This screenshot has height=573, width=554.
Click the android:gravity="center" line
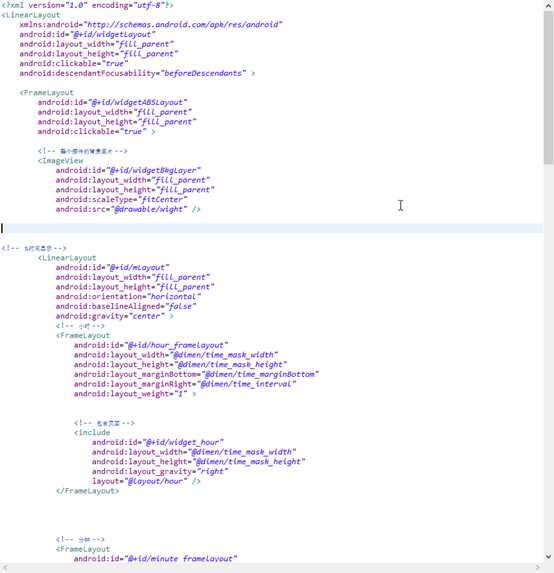point(114,316)
